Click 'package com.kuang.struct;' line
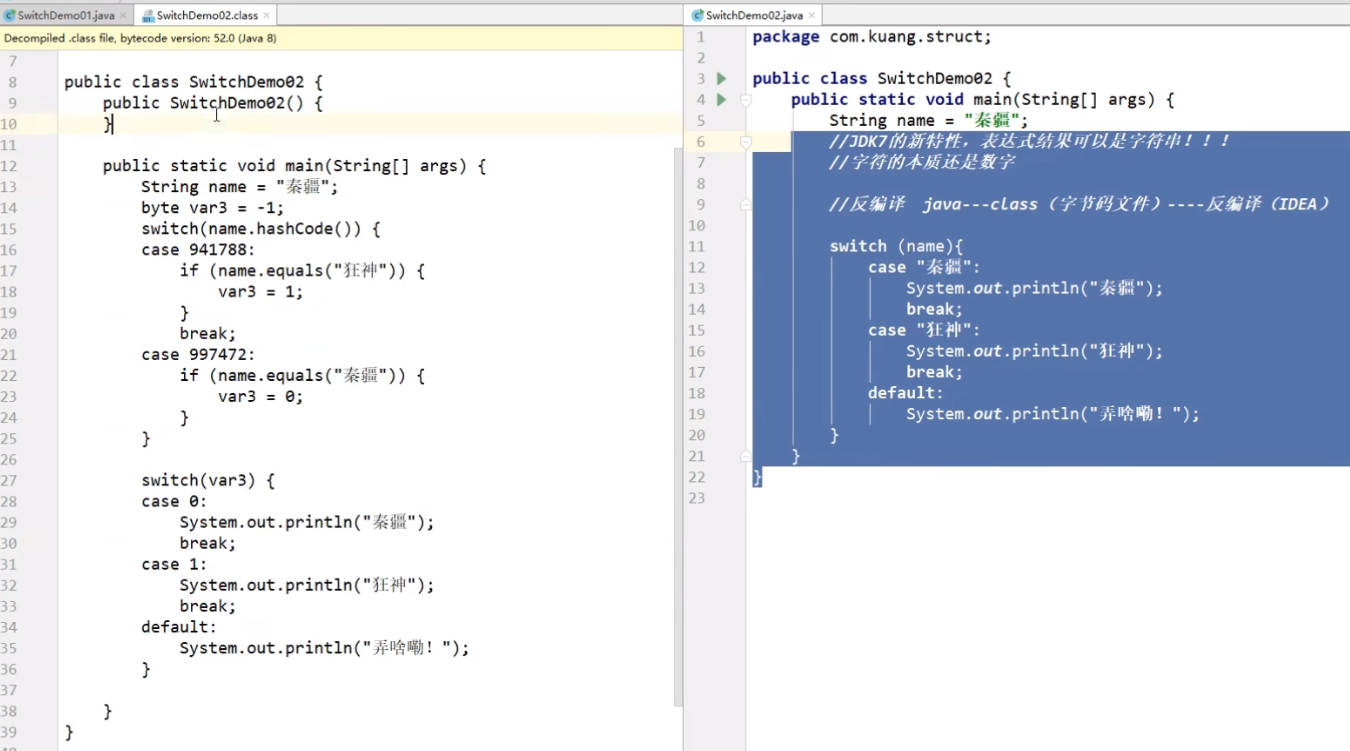The width and height of the screenshot is (1350, 751). pyautogui.click(x=872, y=37)
